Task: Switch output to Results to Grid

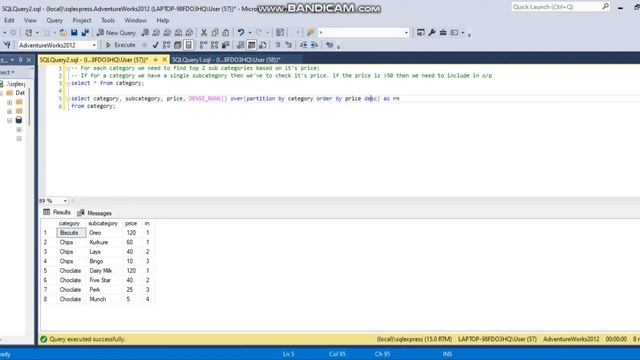Action: coord(251,45)
